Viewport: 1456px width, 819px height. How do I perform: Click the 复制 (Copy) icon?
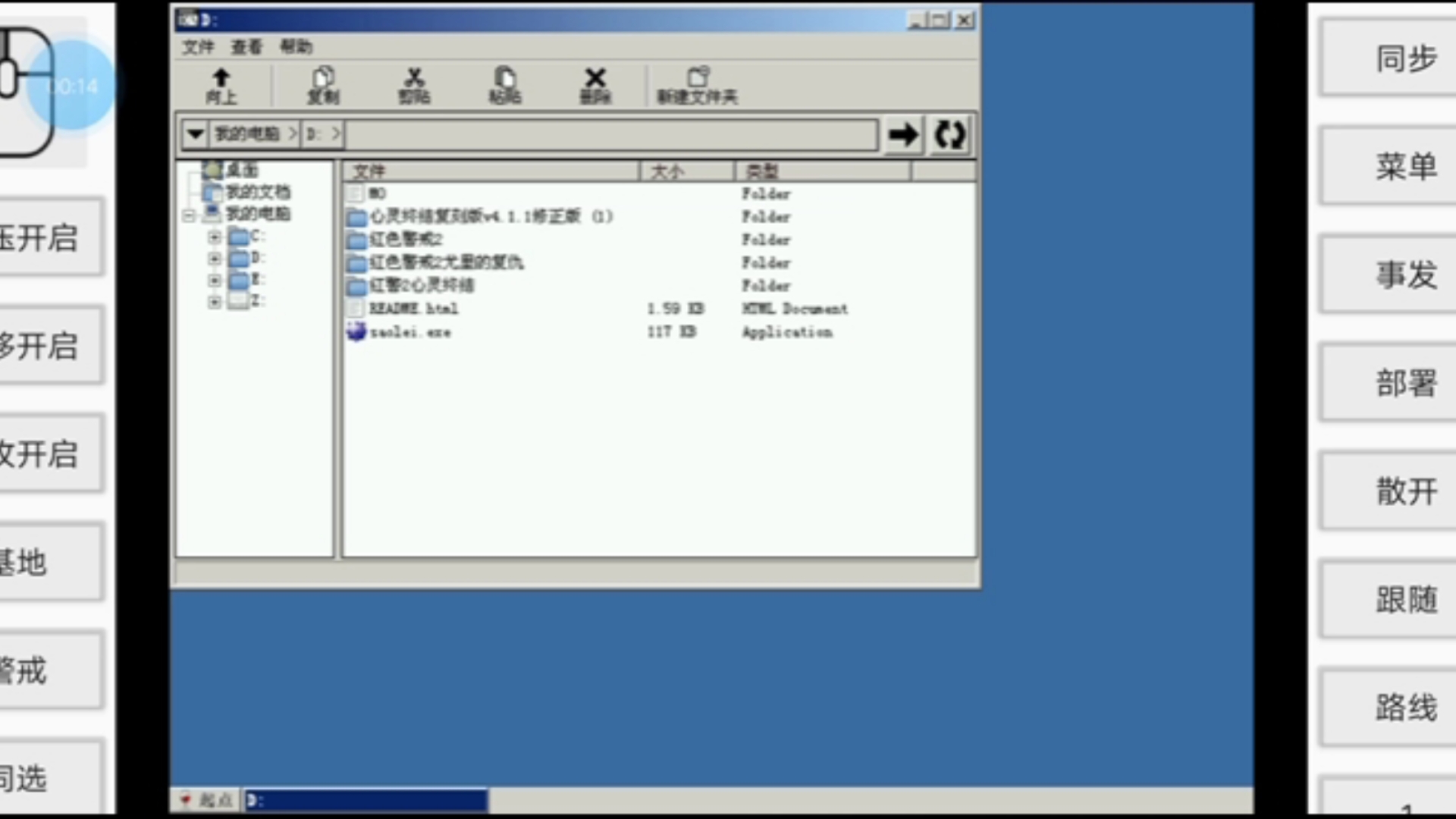[324, 85]
